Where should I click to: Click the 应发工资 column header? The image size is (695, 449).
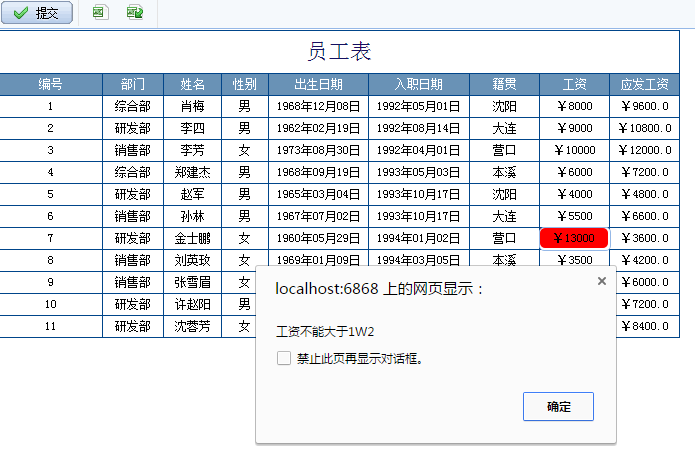pyautogui.click(x=644, y=84)
